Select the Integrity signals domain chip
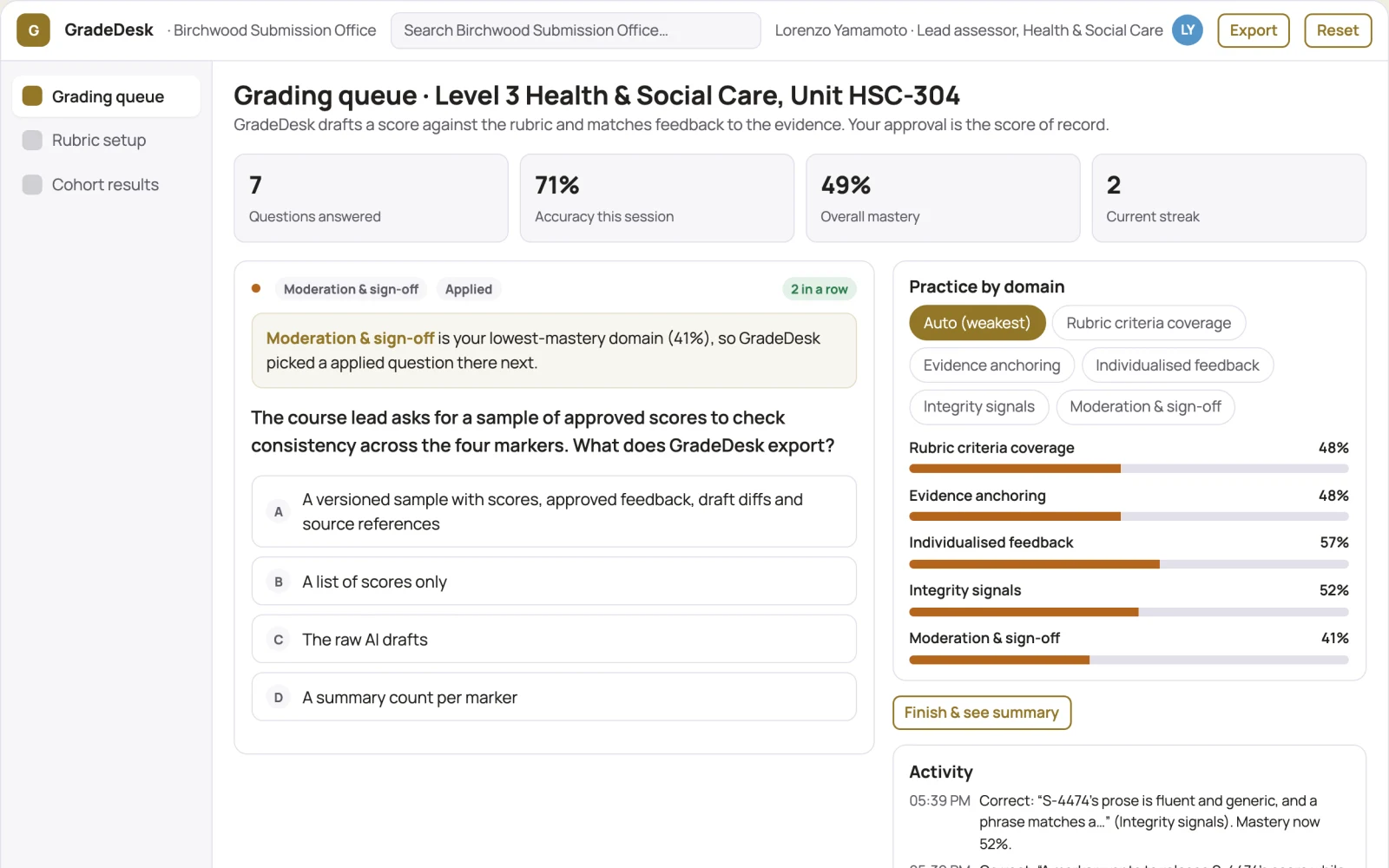 coord(978,407)
